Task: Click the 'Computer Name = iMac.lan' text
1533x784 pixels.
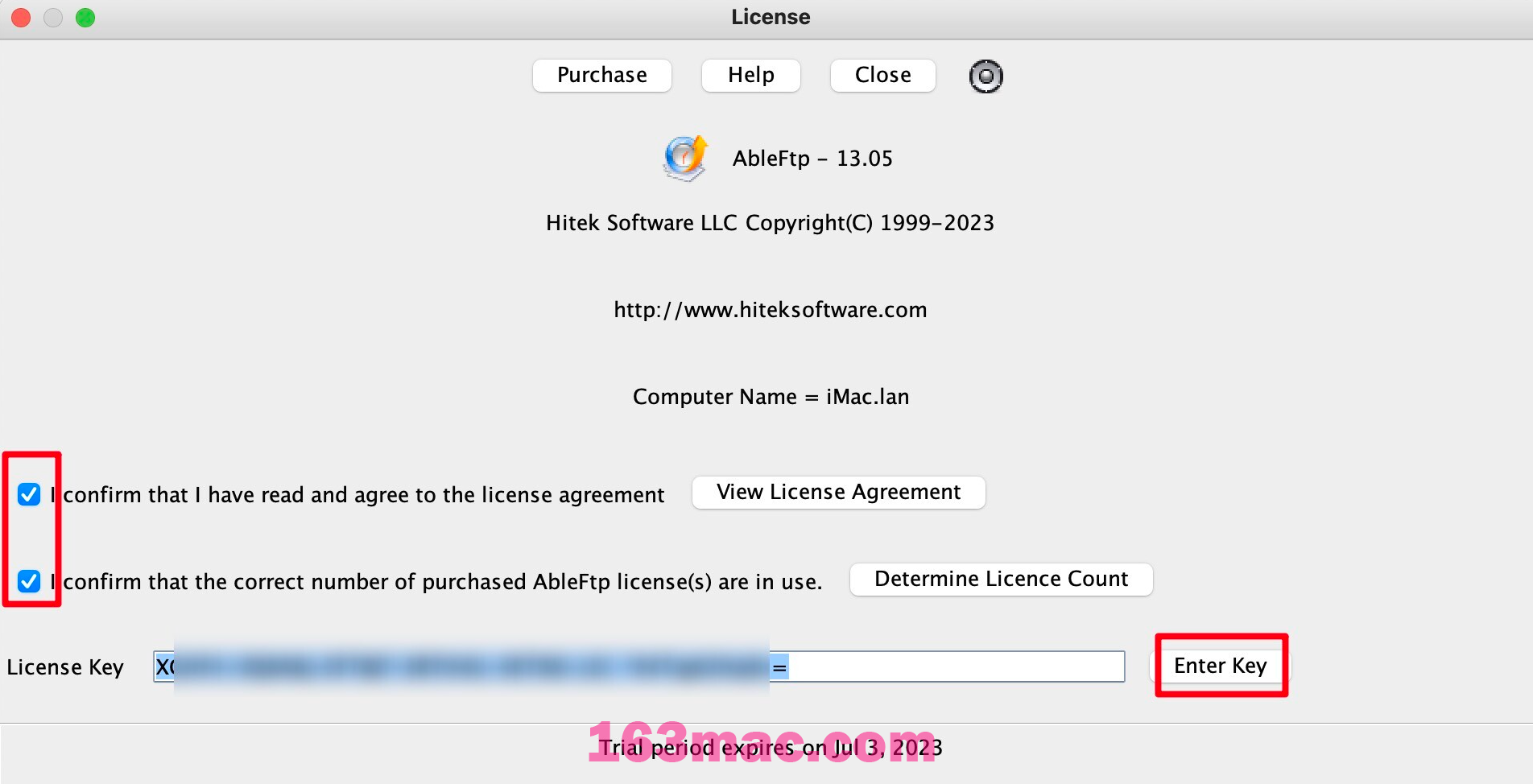Action: [771, 397]
